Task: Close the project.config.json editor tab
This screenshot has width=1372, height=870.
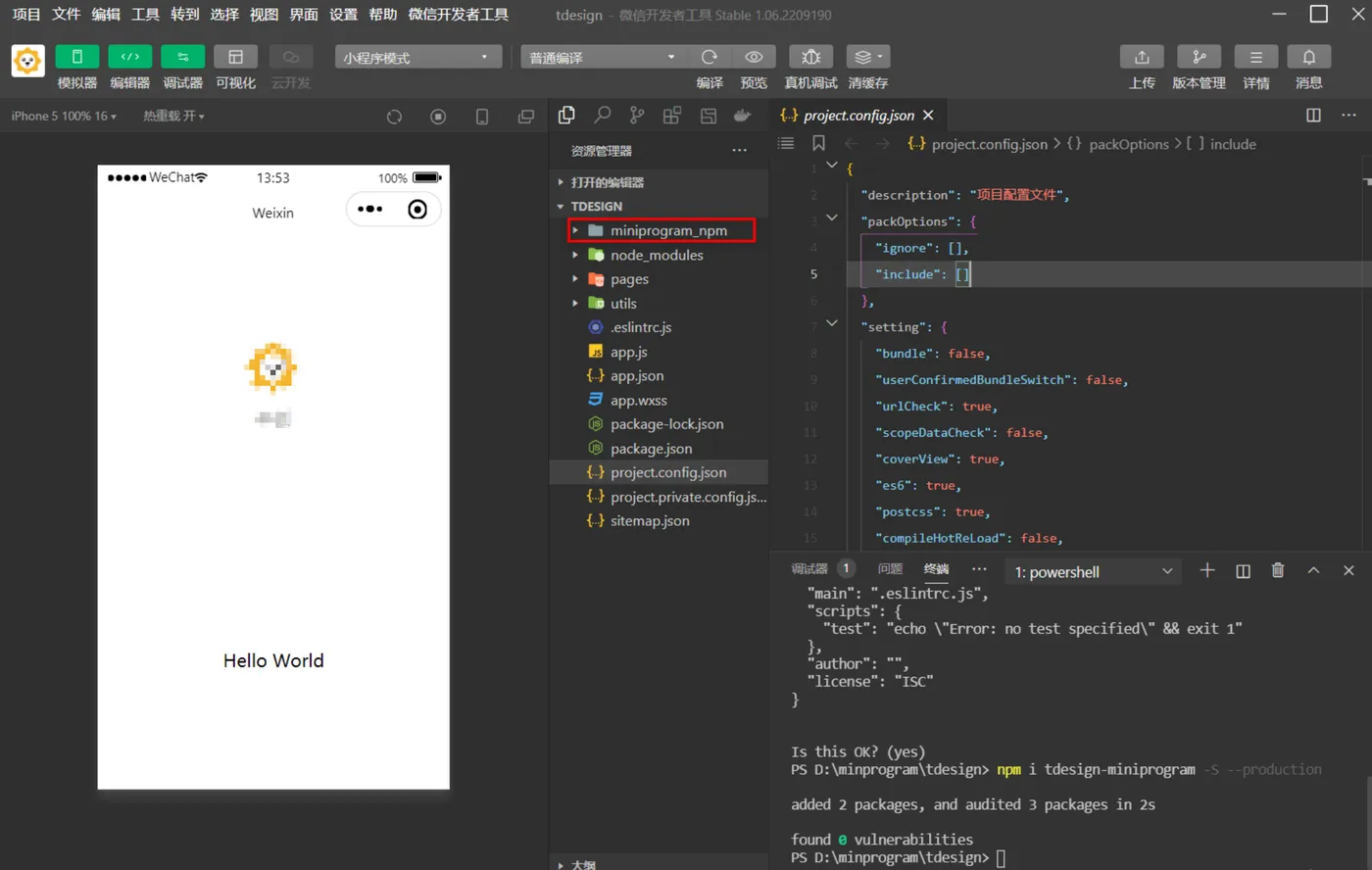Action: (x=928, y=116)
